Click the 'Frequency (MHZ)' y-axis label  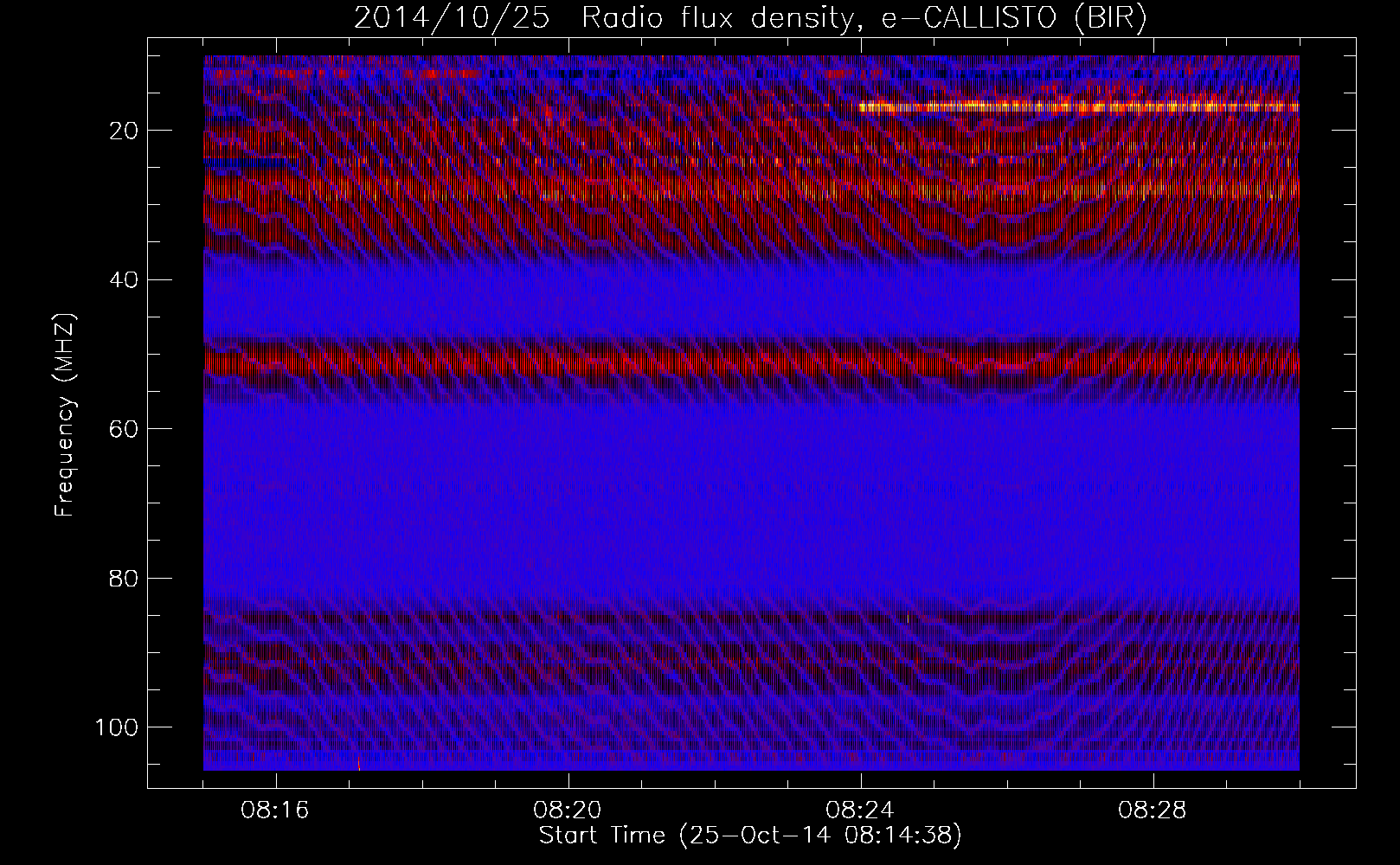click(65, 415)
